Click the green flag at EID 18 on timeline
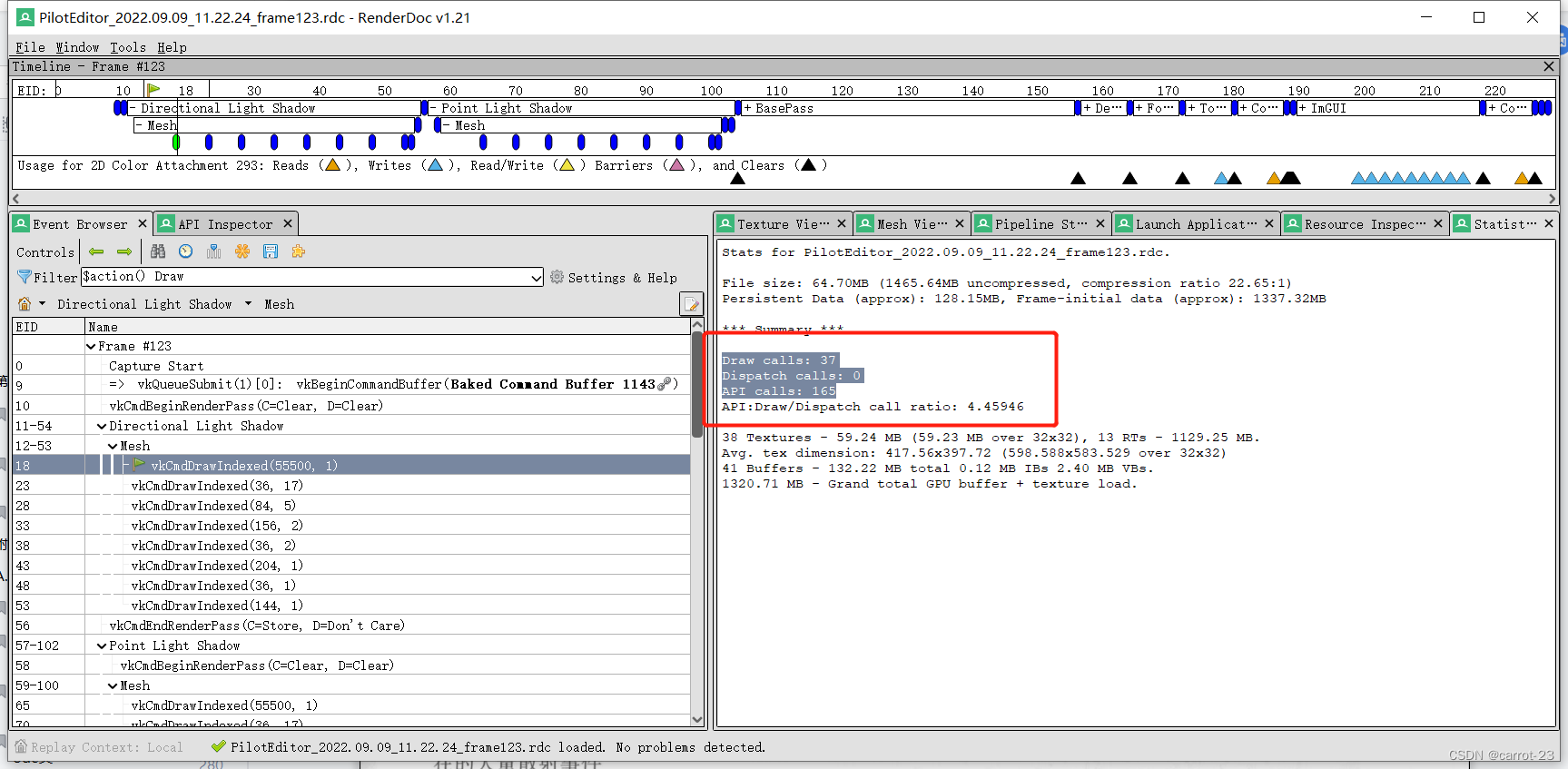 (153, 89)
